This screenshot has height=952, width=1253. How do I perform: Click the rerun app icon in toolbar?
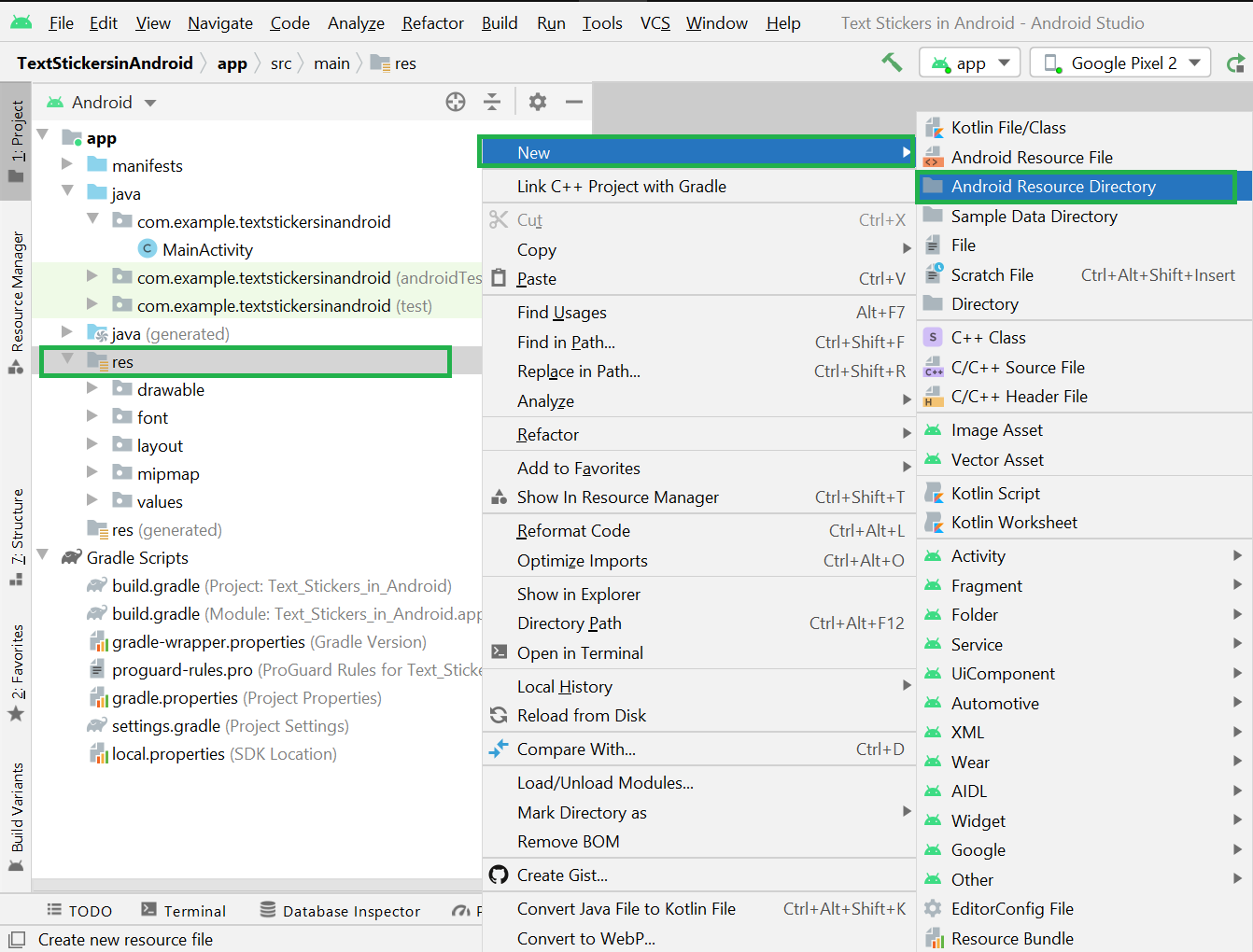[x=1235, y=63]
